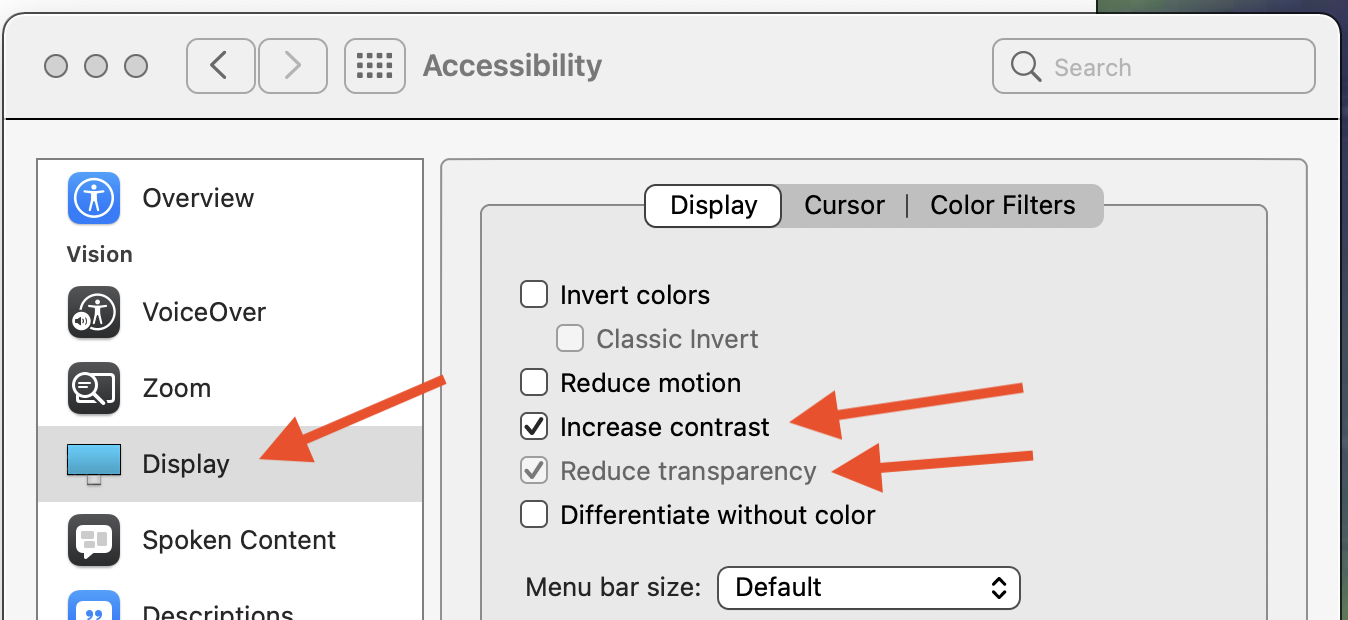
Task: Enable Differentiate without color checkbox
Action: click(535, 515)
